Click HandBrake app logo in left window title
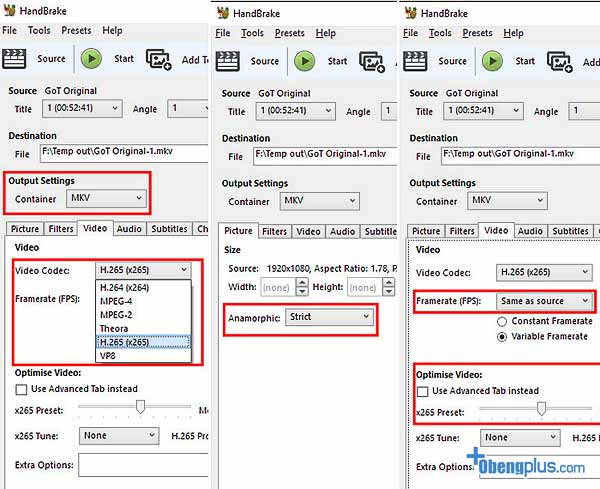600x489 pixels. (x=10, y=10)
